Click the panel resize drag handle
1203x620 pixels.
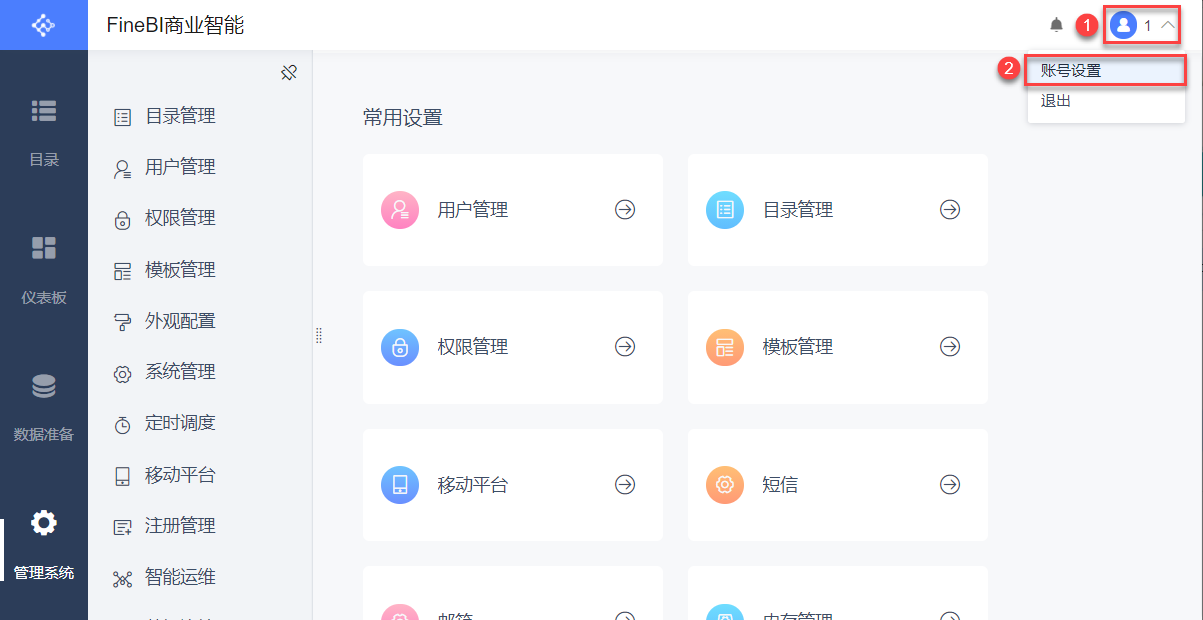319,335
